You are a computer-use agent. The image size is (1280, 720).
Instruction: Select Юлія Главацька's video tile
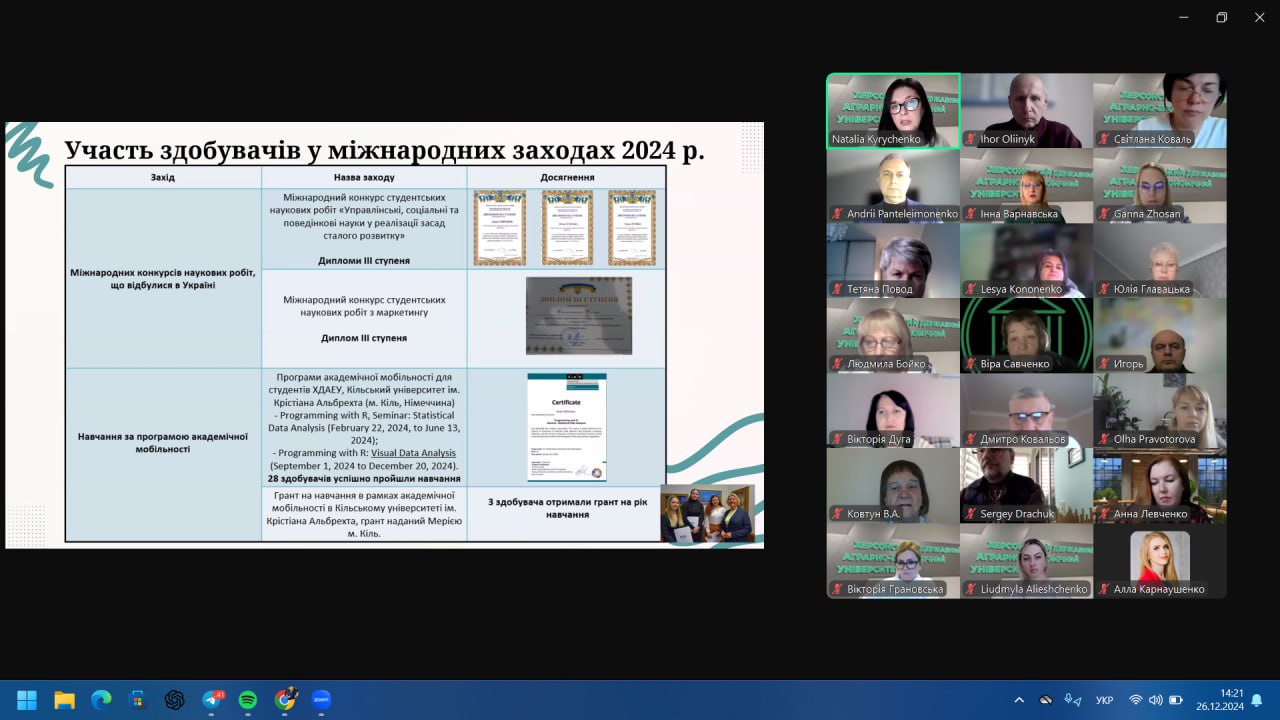[x=1160, y=261]
